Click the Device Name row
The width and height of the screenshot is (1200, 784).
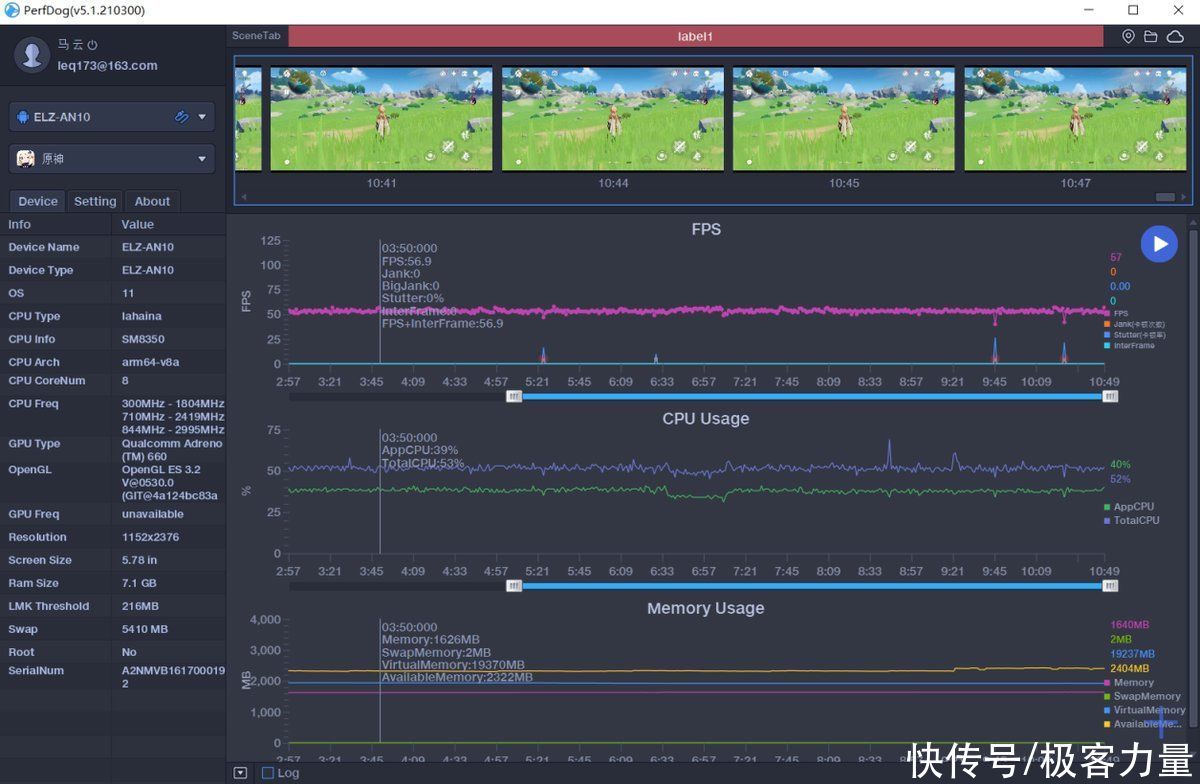pyautogui.click(x=113, y=247)
